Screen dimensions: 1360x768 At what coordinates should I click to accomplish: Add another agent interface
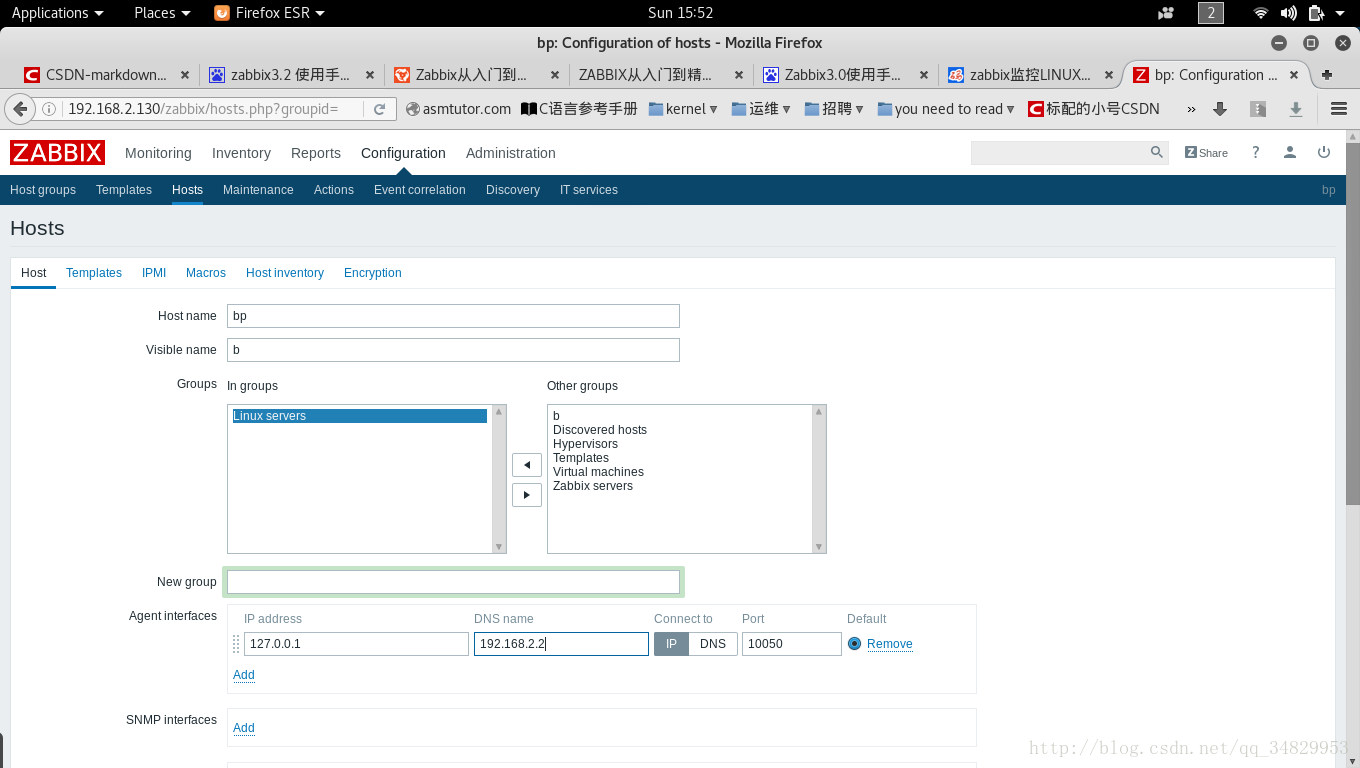244,675
